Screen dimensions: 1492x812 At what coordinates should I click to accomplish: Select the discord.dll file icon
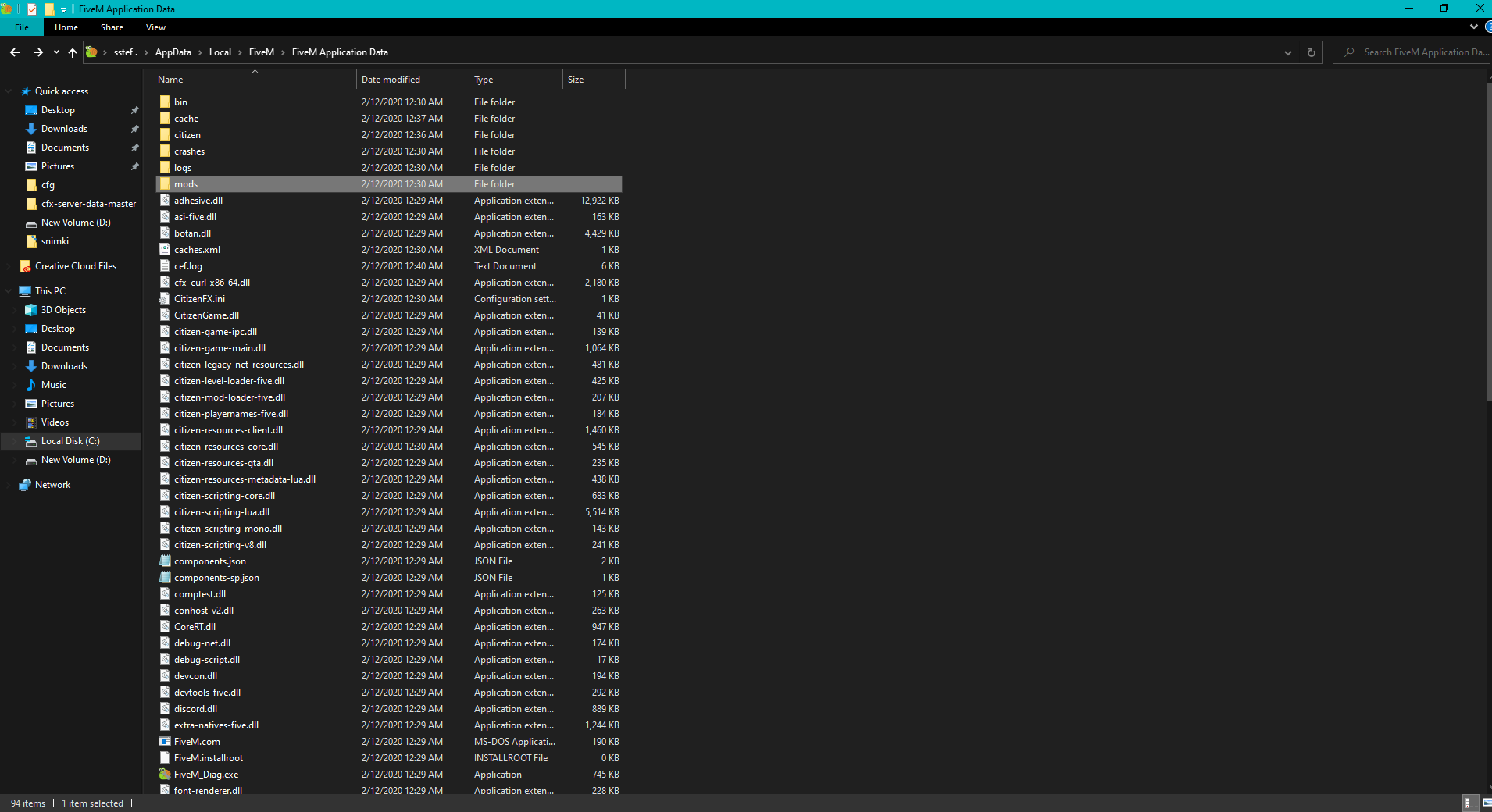165,709
